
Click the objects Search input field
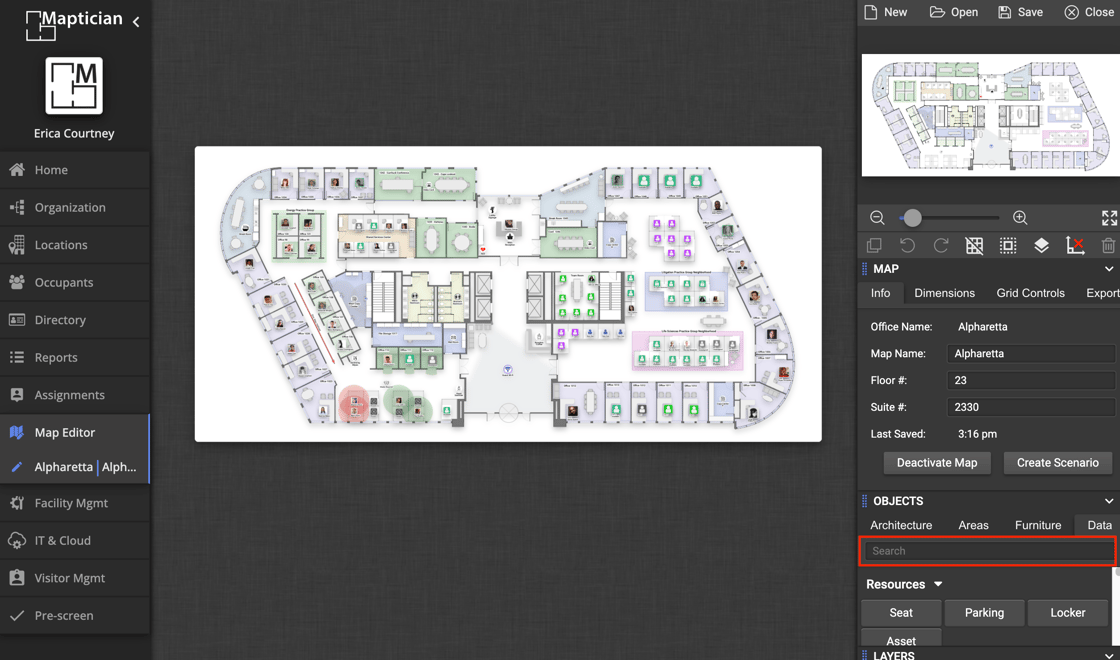point(988,551)
